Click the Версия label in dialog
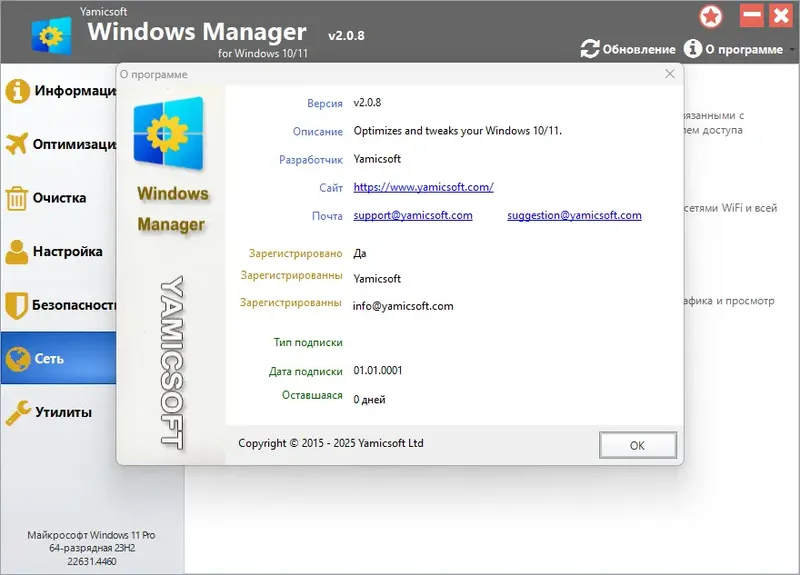Image resolution: width=800 pixels, height=575 pixels. (324, 103)
